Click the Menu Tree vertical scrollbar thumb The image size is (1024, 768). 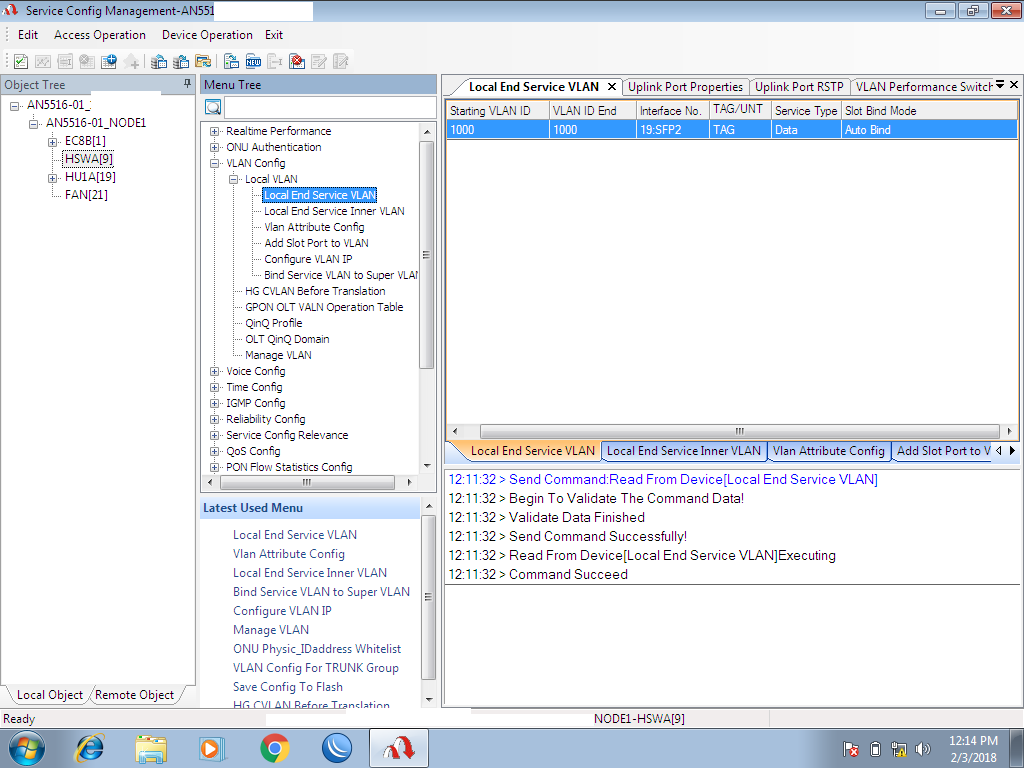click(427, 255)
